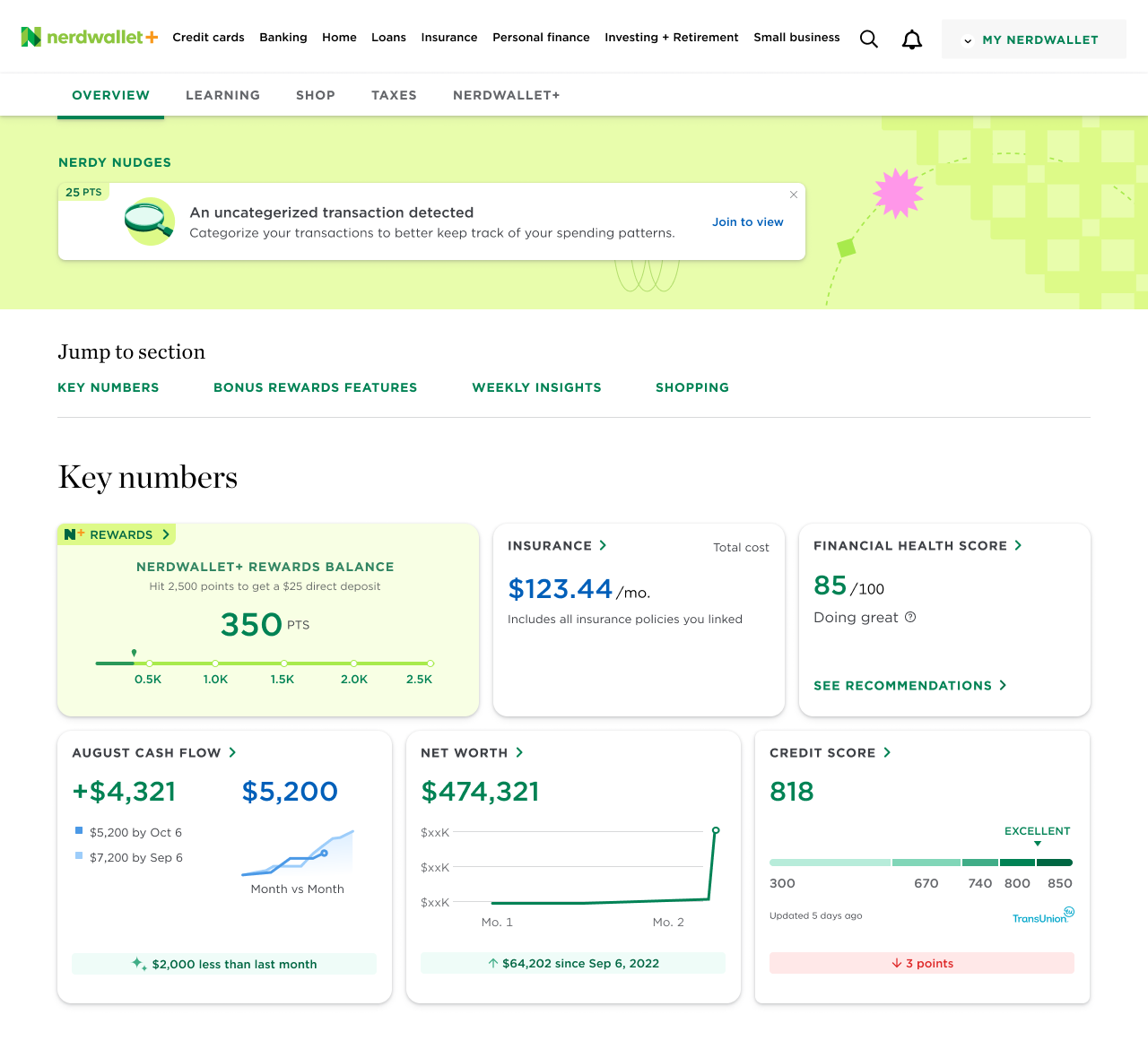Open Small business menu
Viewport: 1148px width, 1058px height.
point(796,38)
